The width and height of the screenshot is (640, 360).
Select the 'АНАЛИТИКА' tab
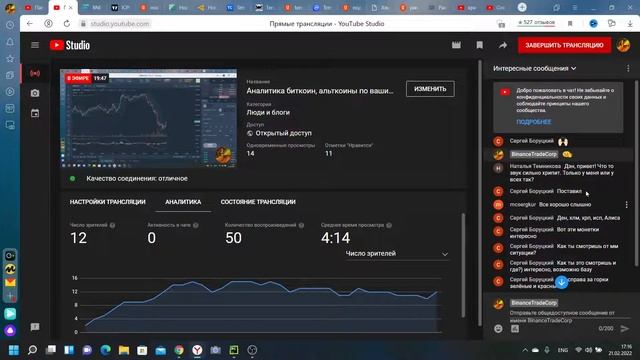pyautogui.click(x=183, y=202)
